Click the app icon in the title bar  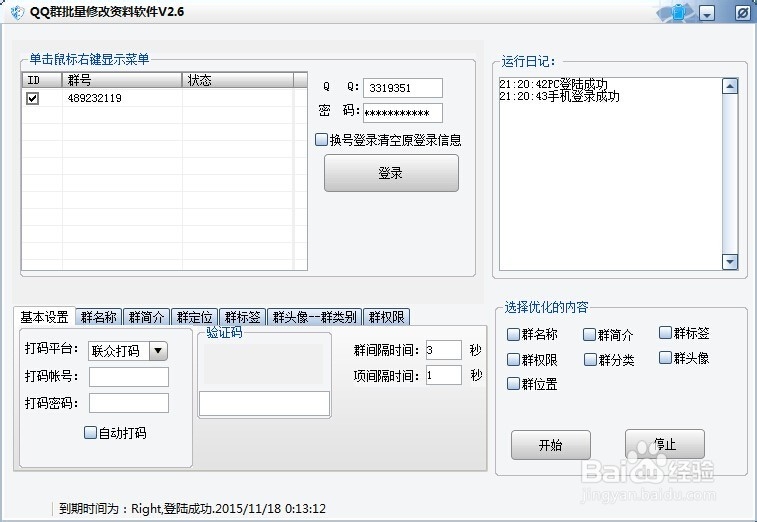tap(17, 12)
